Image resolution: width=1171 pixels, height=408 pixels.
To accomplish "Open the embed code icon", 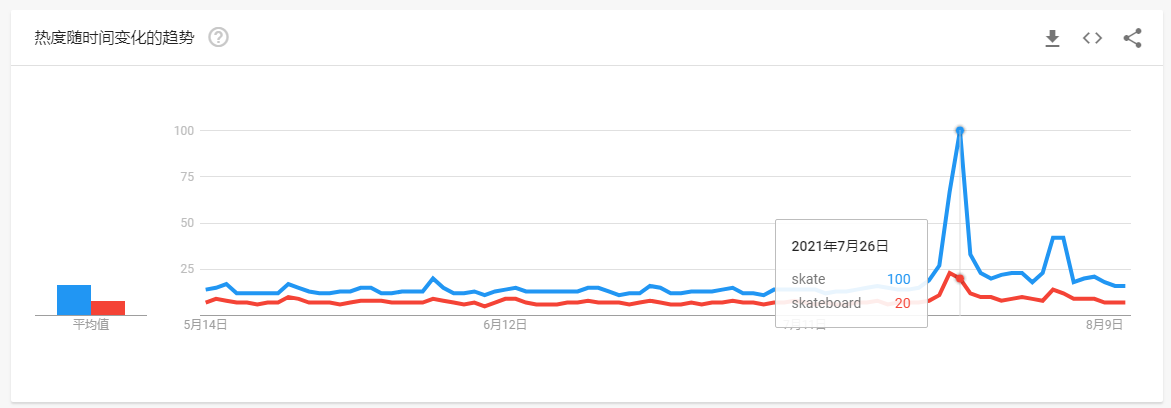I will click(x=1093, y=38).
